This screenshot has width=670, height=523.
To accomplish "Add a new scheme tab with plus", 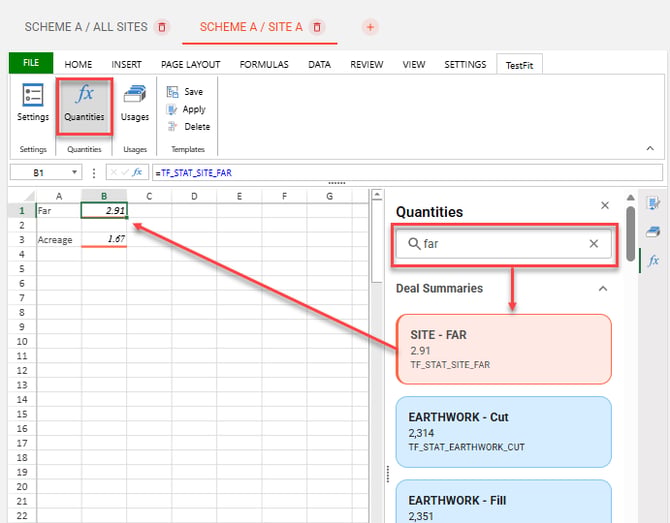I will [x=370, y=27].
